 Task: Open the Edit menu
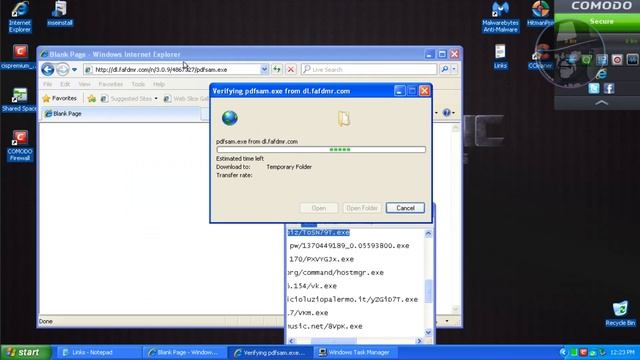(x=65, y=84)
